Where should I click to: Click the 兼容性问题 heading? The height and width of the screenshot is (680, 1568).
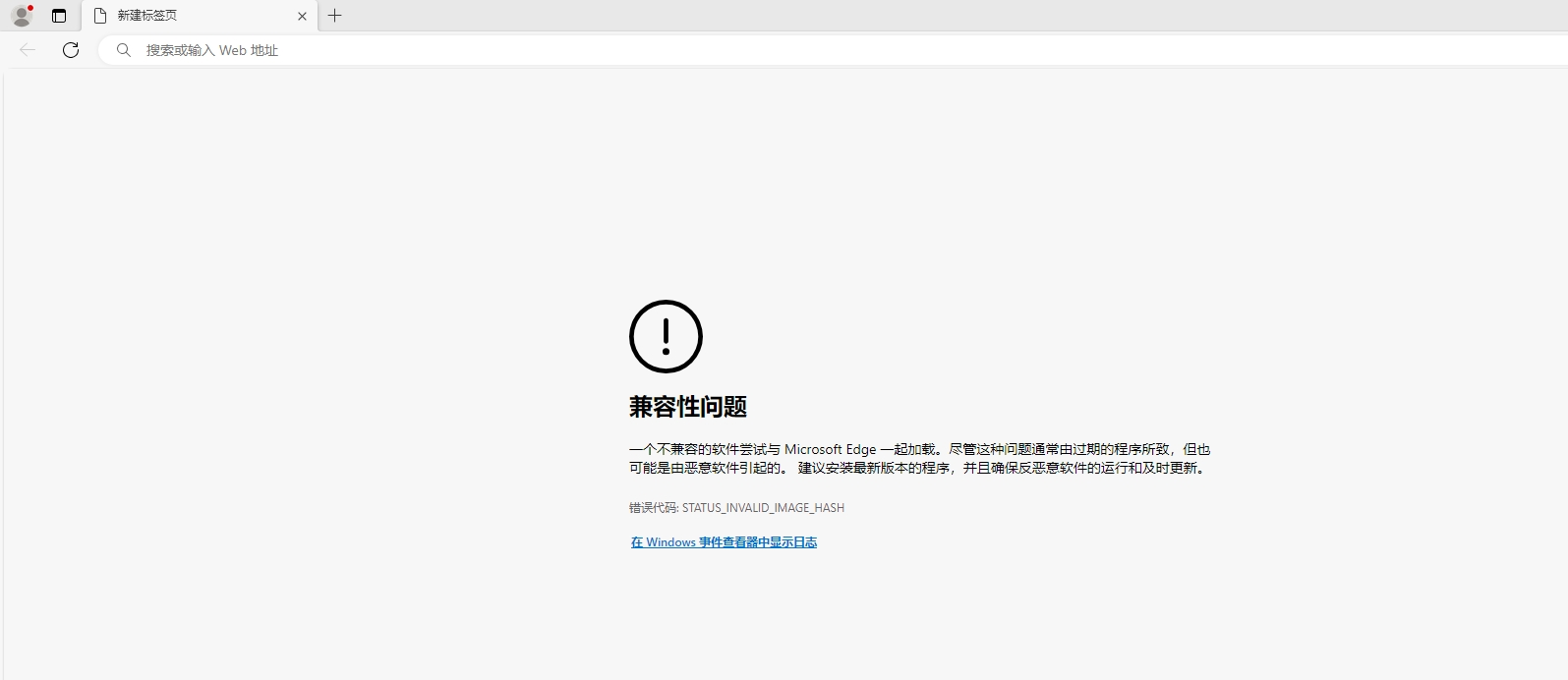688,407
